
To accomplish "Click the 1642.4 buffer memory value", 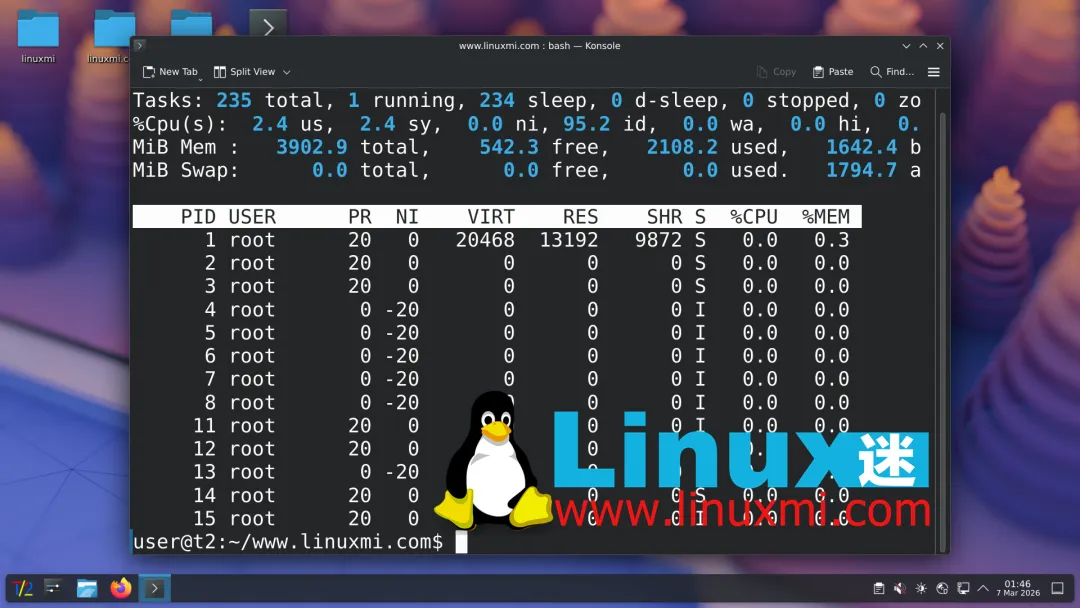I will click(x=862, y=147).
